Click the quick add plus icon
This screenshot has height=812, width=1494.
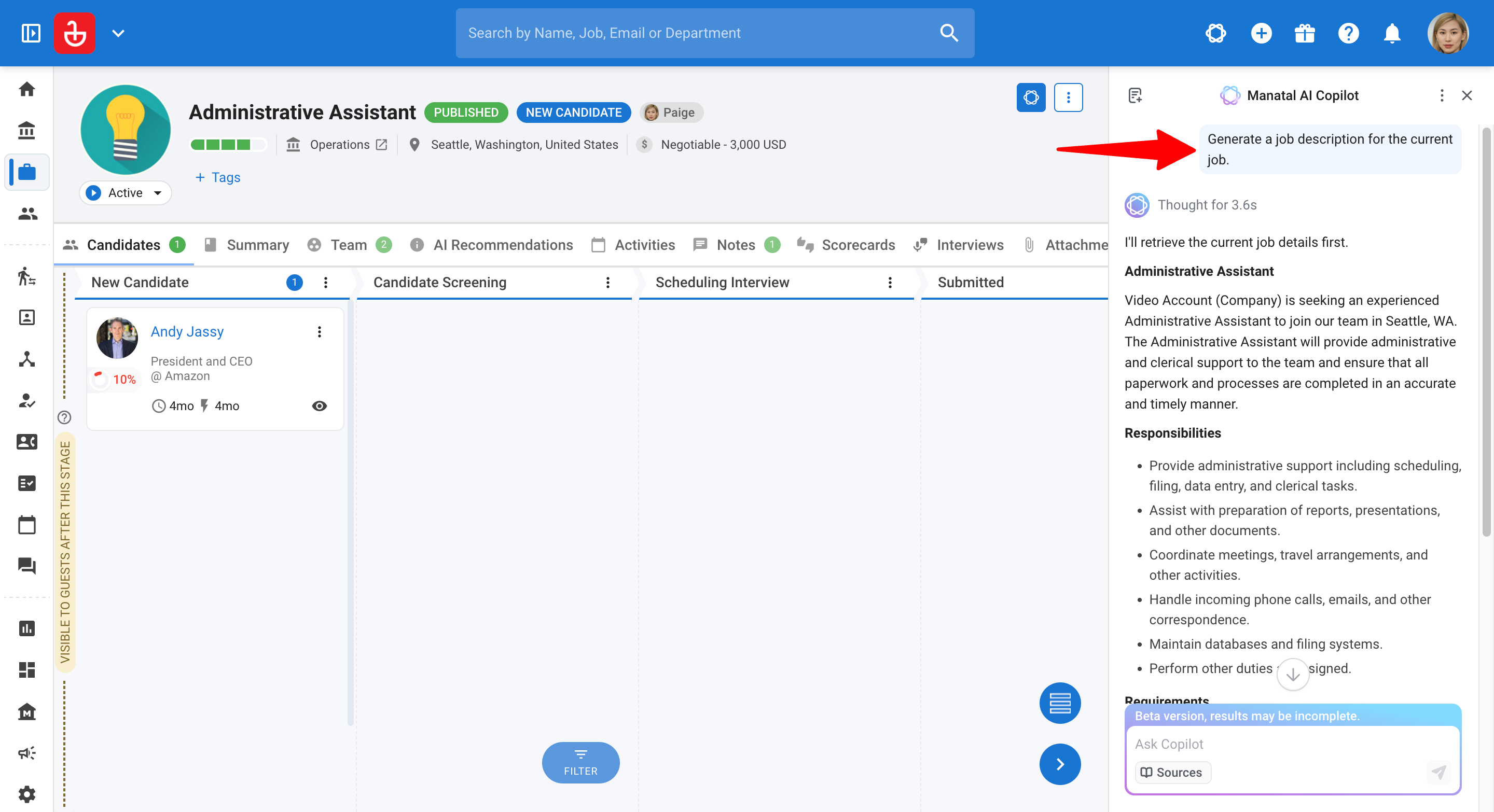[1262, 33]
